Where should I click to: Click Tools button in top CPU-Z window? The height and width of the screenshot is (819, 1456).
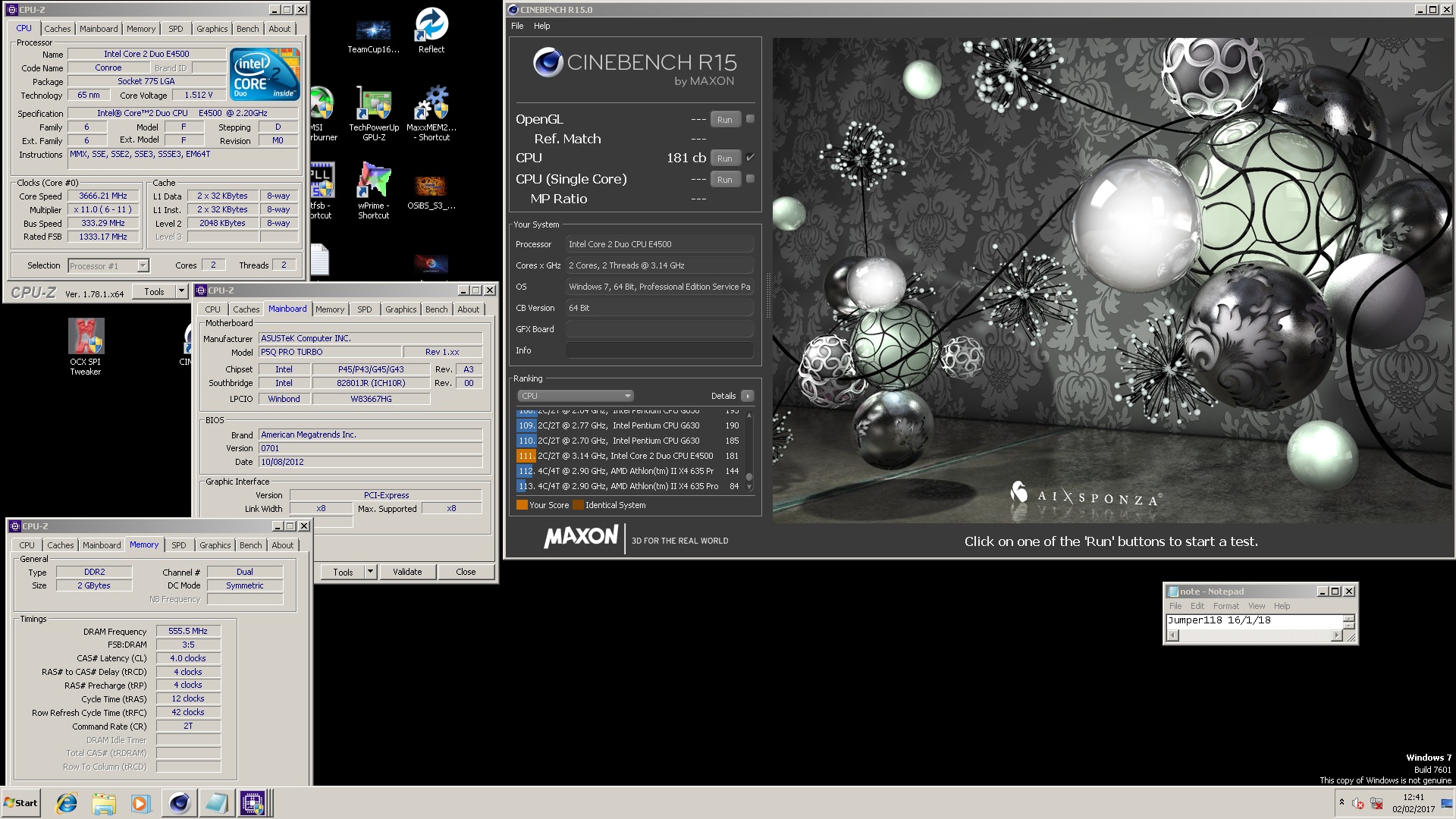(154, 292)
